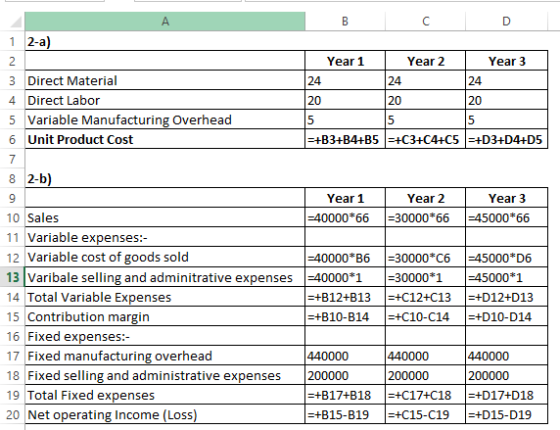This screenshot has height=430, width=560.
Task: Select column D header
Action: [x=506, y=21]
